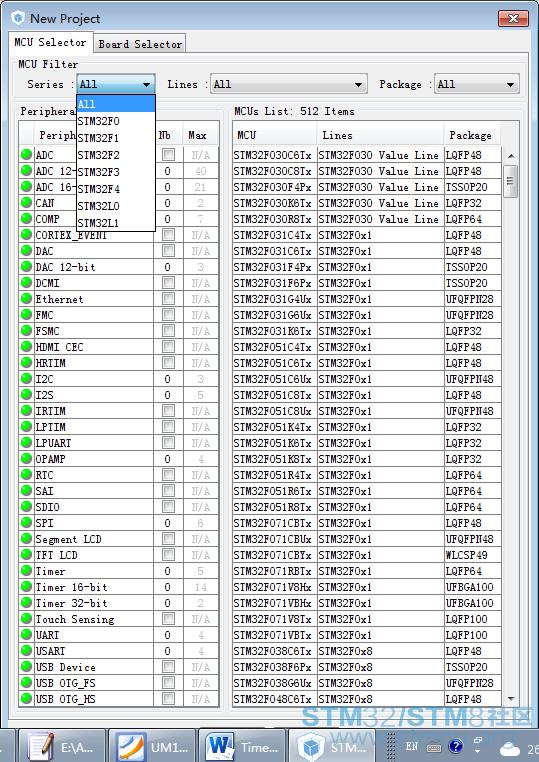Collapse the Series dropdown
This screenshot has height=762, width=539.
[146, 85]
